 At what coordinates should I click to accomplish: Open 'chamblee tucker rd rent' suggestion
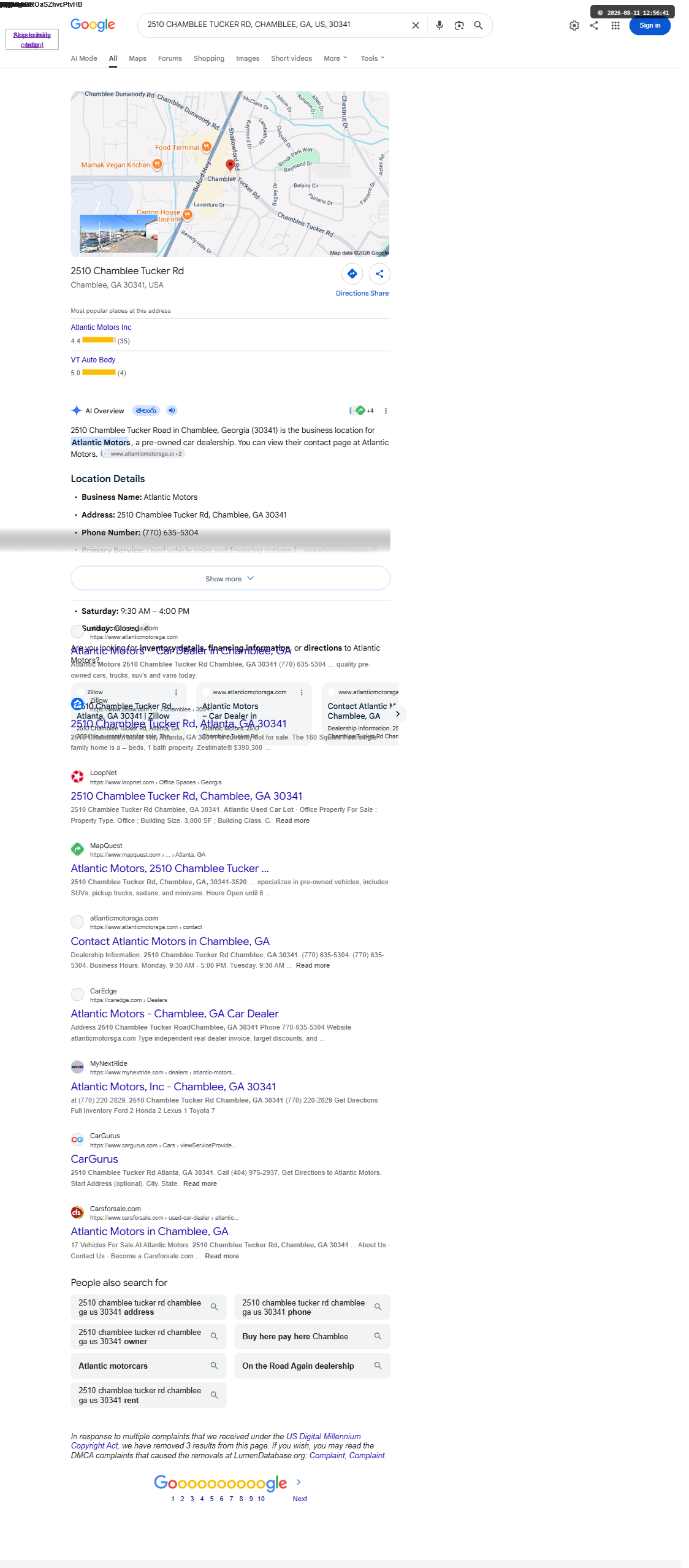pos(148,1395)
